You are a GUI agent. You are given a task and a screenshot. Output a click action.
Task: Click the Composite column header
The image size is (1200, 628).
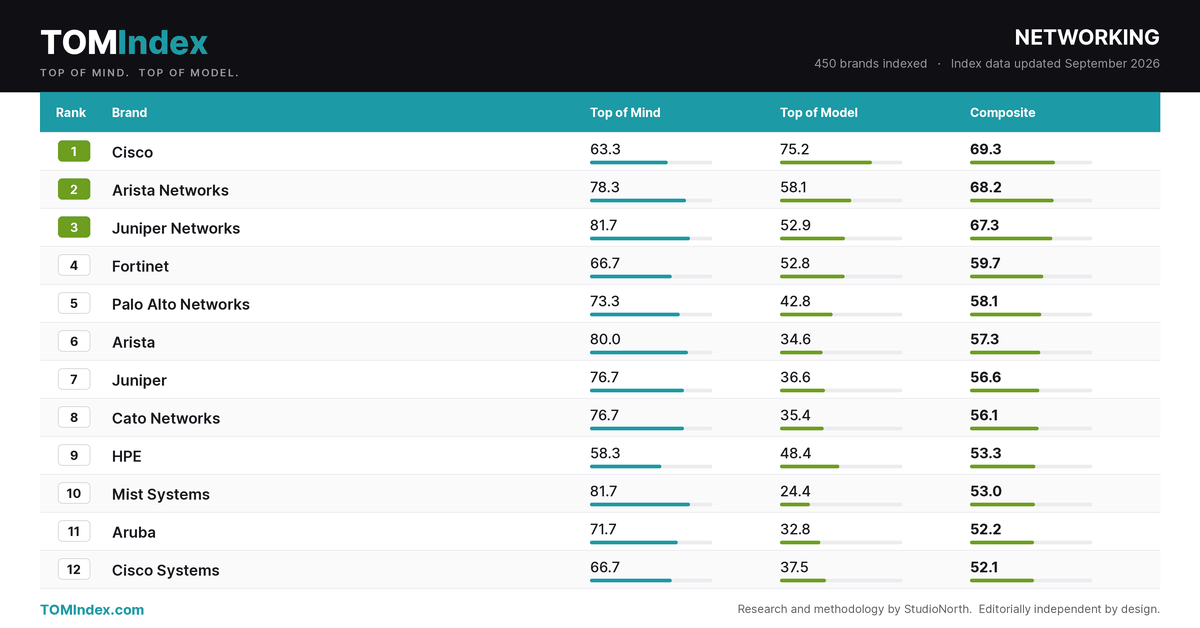click(1002, 113)
